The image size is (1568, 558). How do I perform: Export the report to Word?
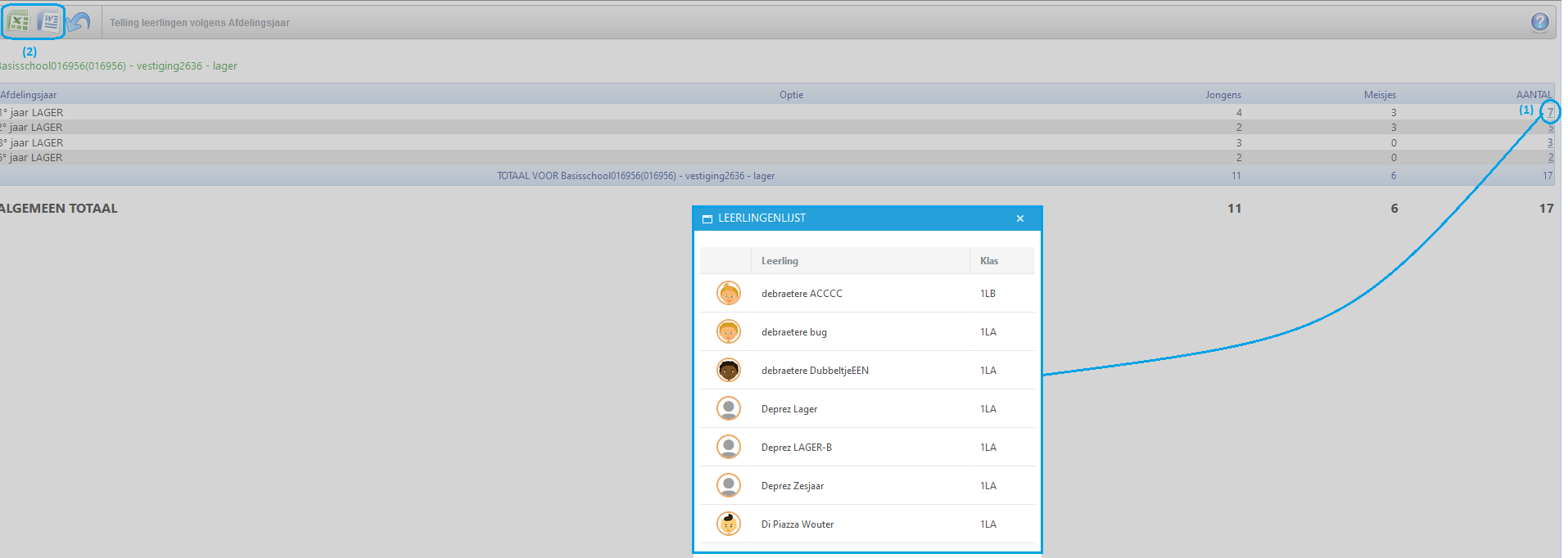point(49,22)
